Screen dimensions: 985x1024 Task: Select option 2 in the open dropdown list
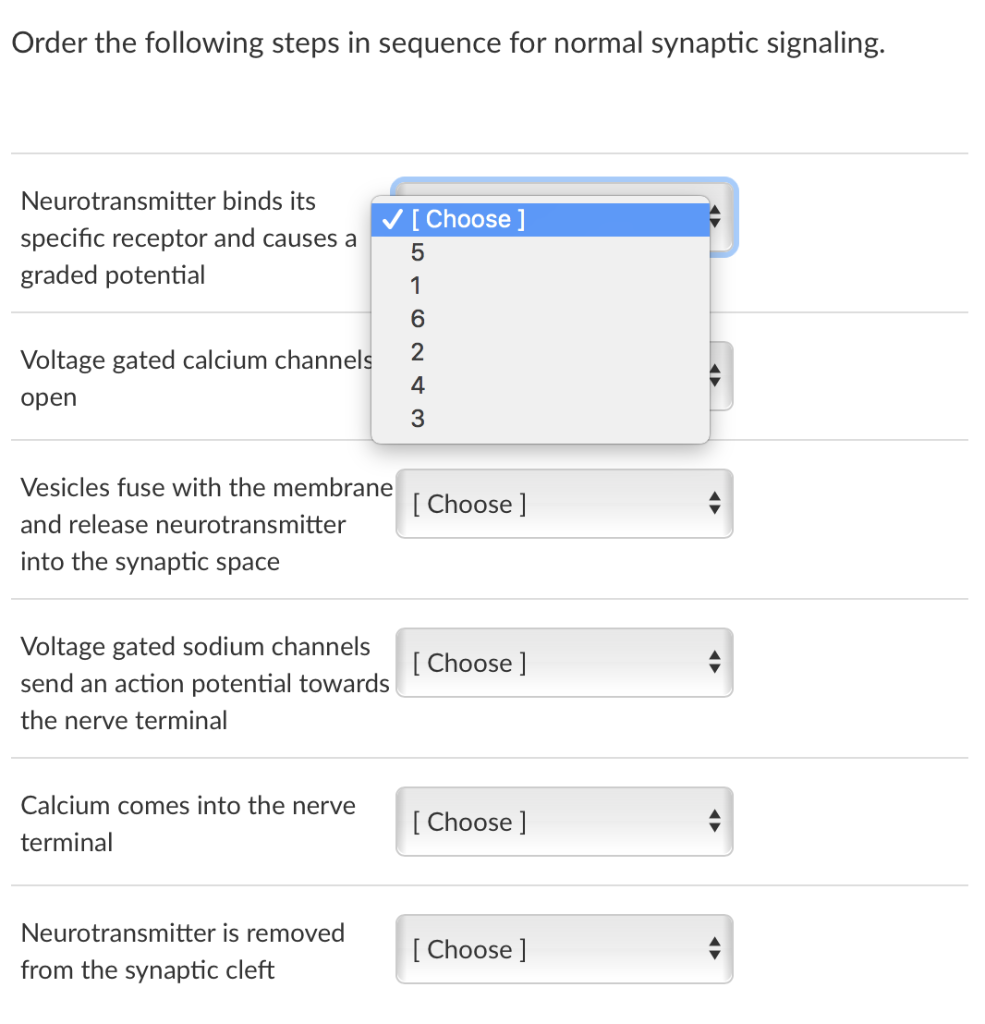(x=416, y=352)
